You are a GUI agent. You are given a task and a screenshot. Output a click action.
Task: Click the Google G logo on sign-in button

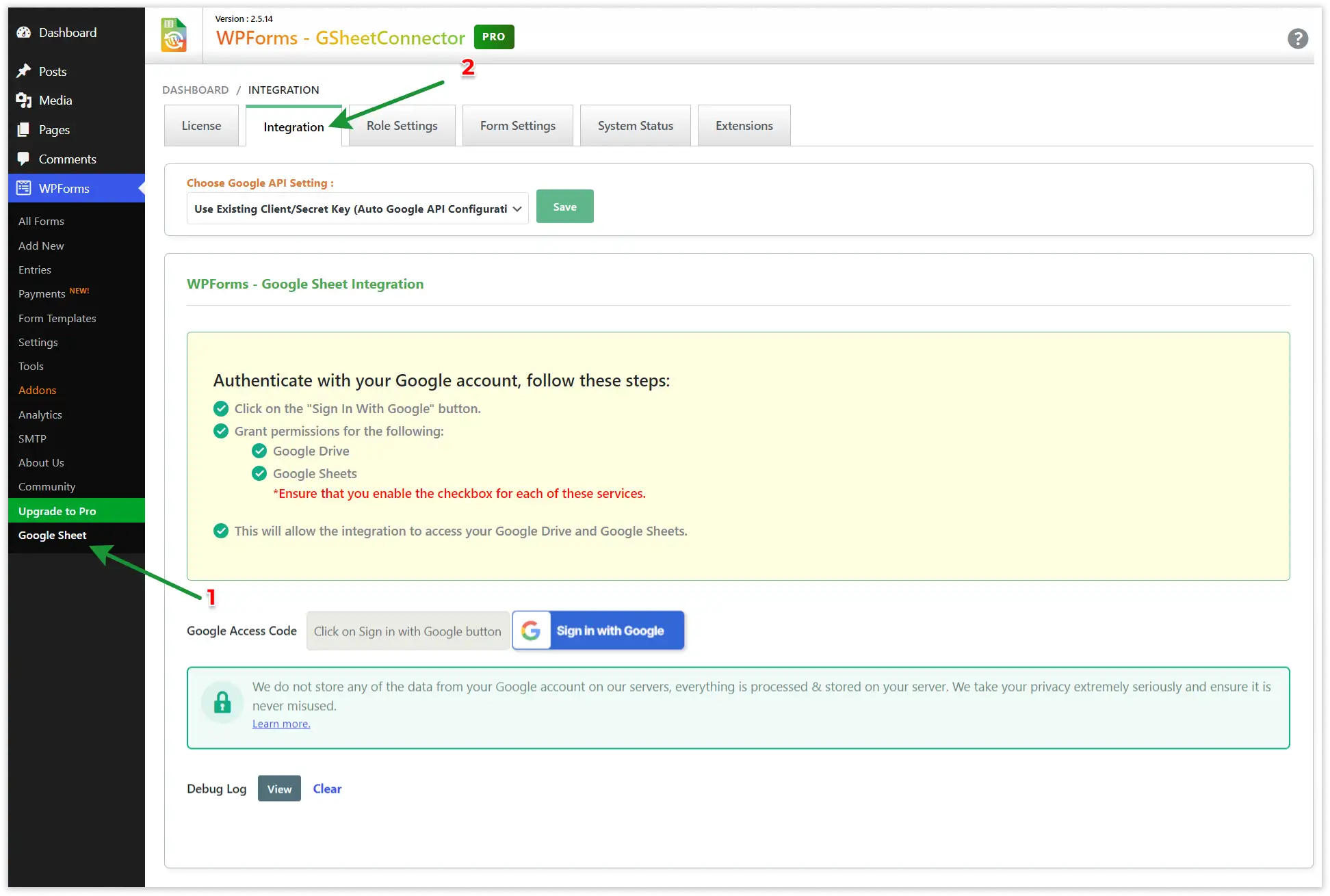532,630
